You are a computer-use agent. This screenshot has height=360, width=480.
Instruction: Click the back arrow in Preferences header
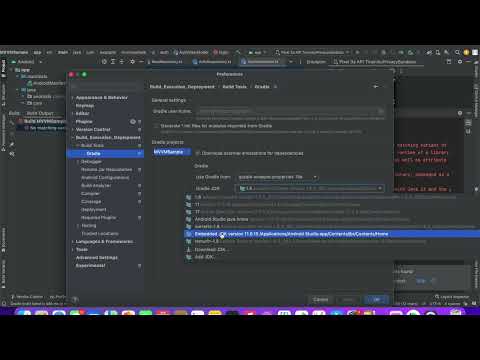[x=376, y=86]
